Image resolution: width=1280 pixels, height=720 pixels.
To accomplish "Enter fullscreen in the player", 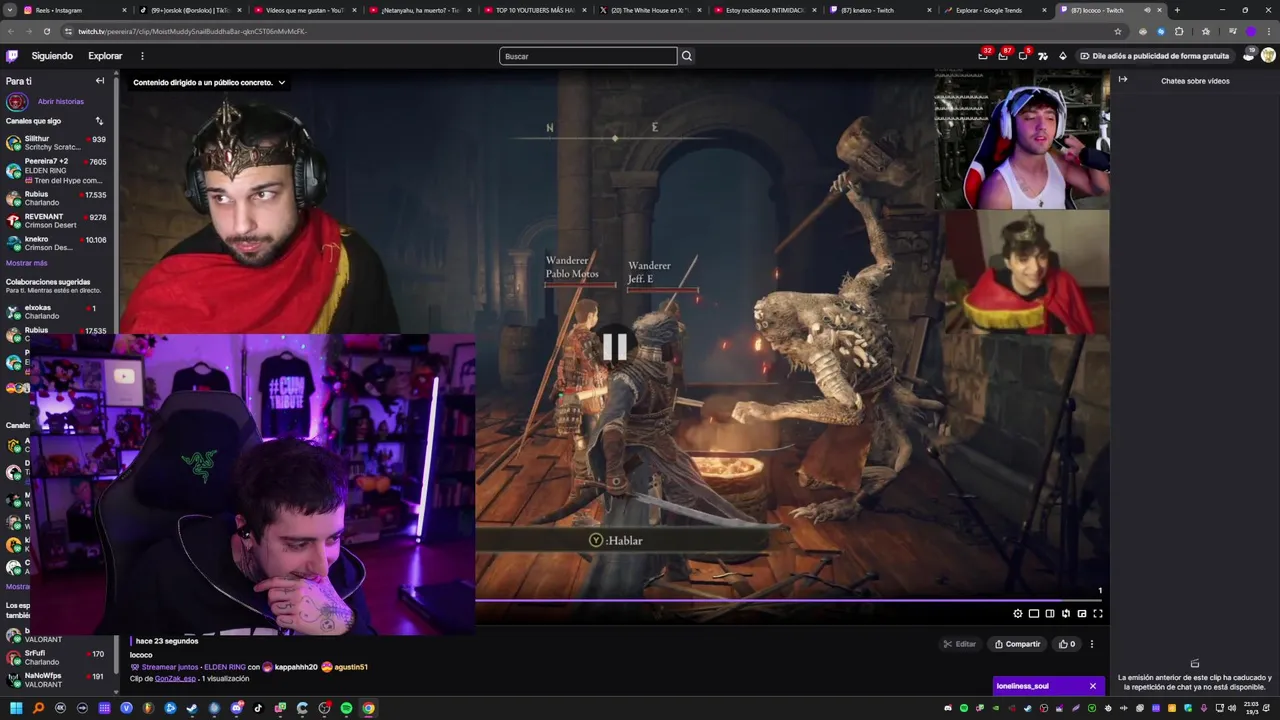I will (1098, 614).
